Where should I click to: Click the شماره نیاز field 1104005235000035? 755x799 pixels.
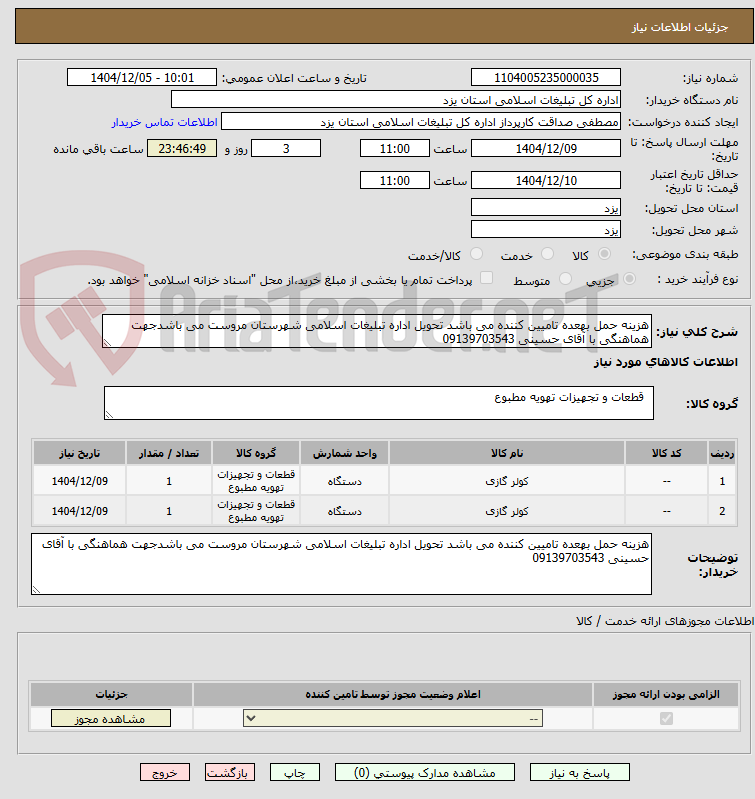click(x=546, y=78)
